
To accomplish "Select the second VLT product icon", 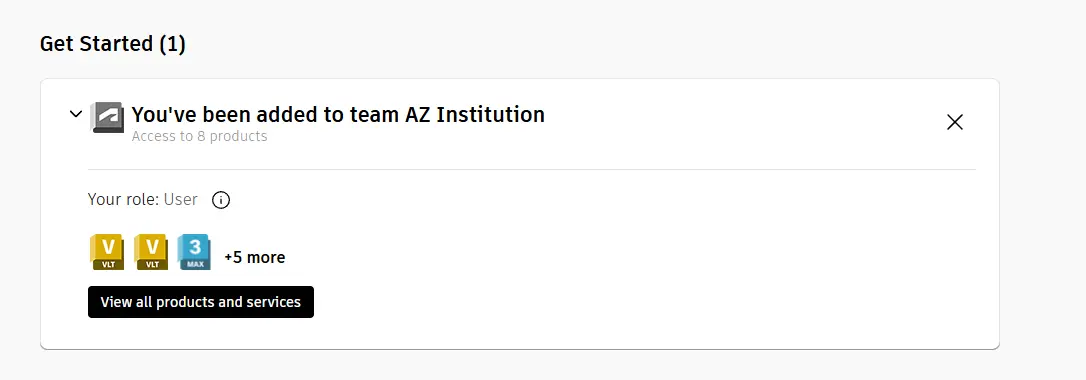I will [x=151, y=252].
